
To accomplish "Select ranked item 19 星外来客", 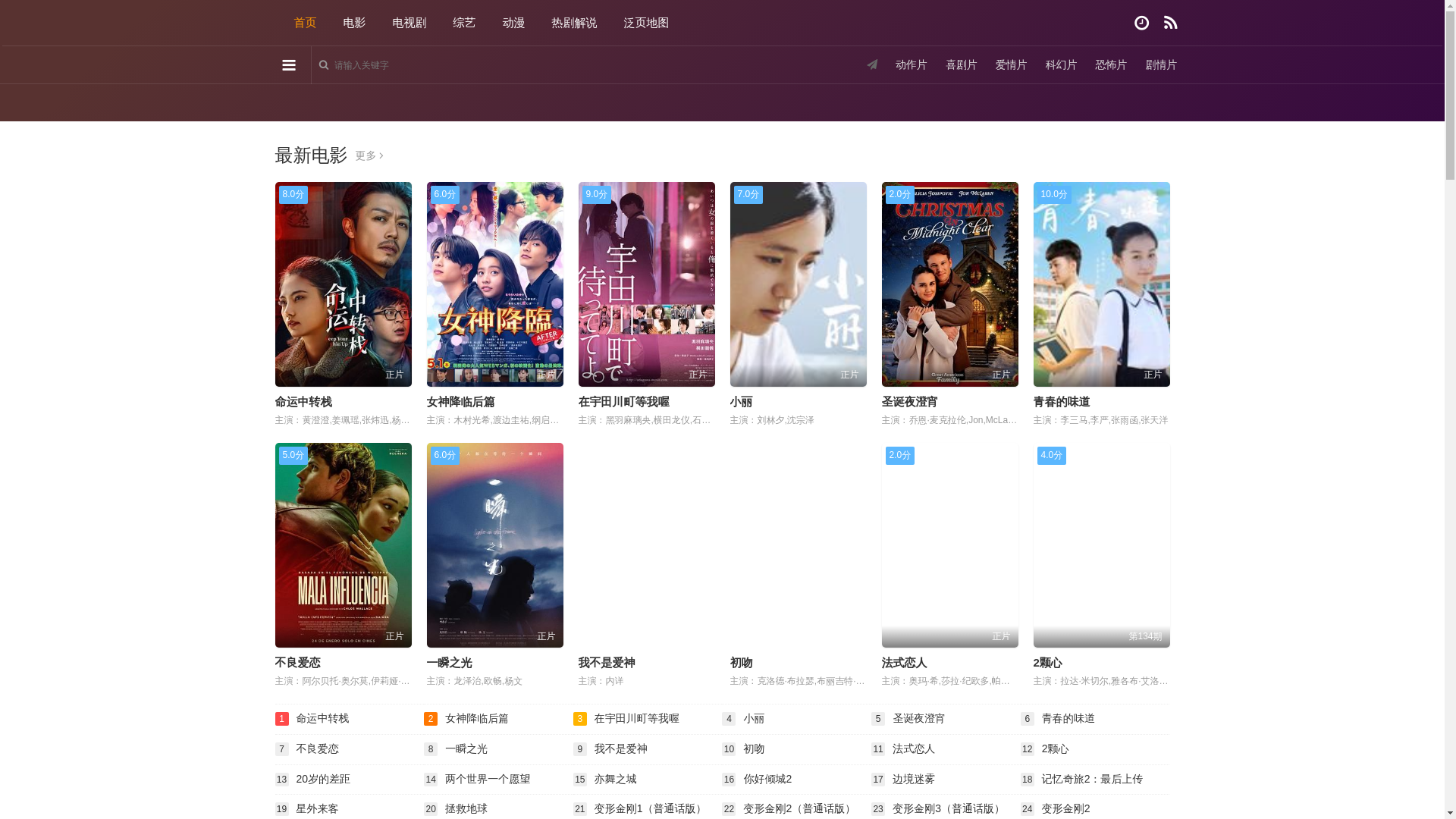I will point(317,808).
